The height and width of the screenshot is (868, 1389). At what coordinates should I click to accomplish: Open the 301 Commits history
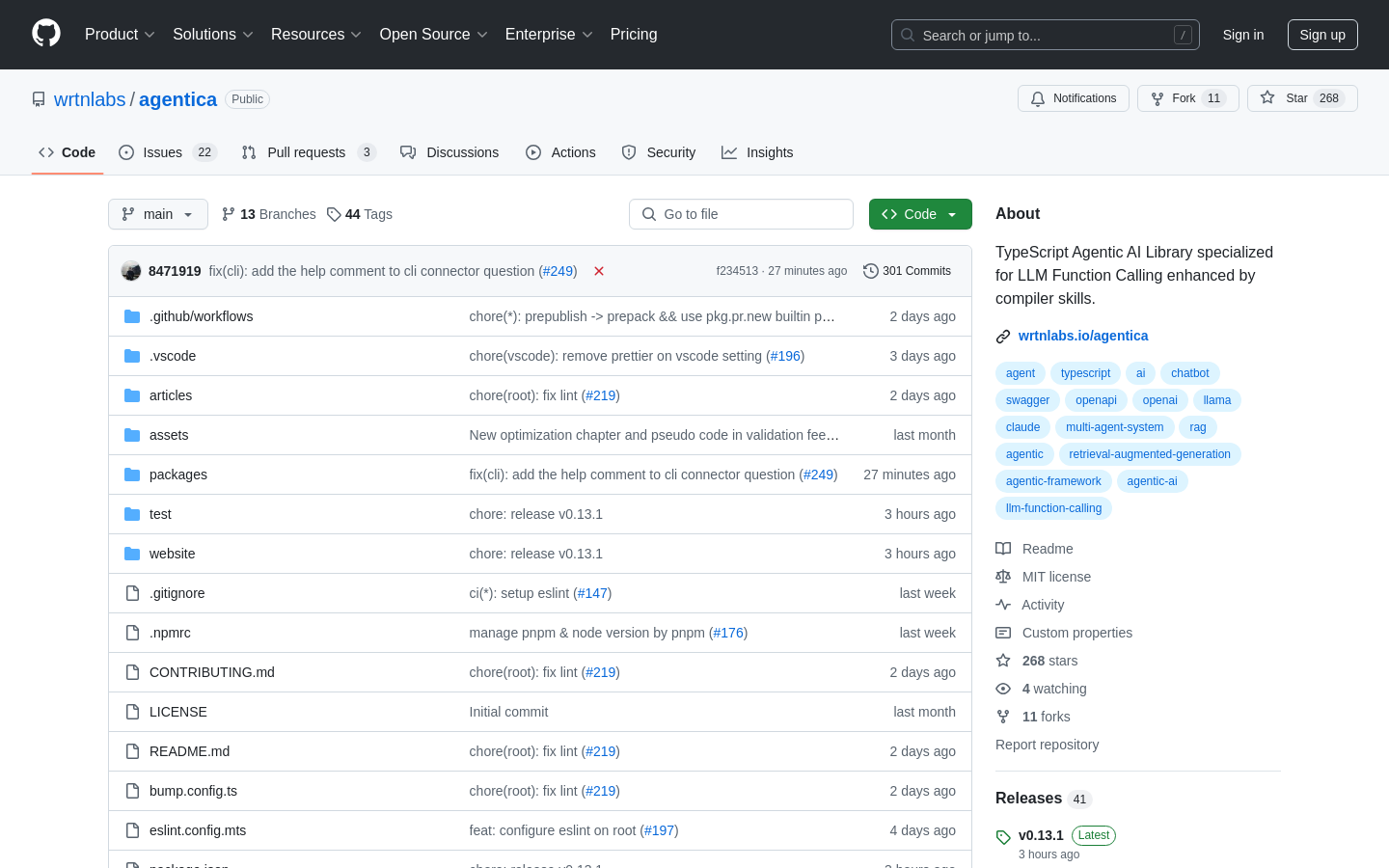[x=908, y=271]
